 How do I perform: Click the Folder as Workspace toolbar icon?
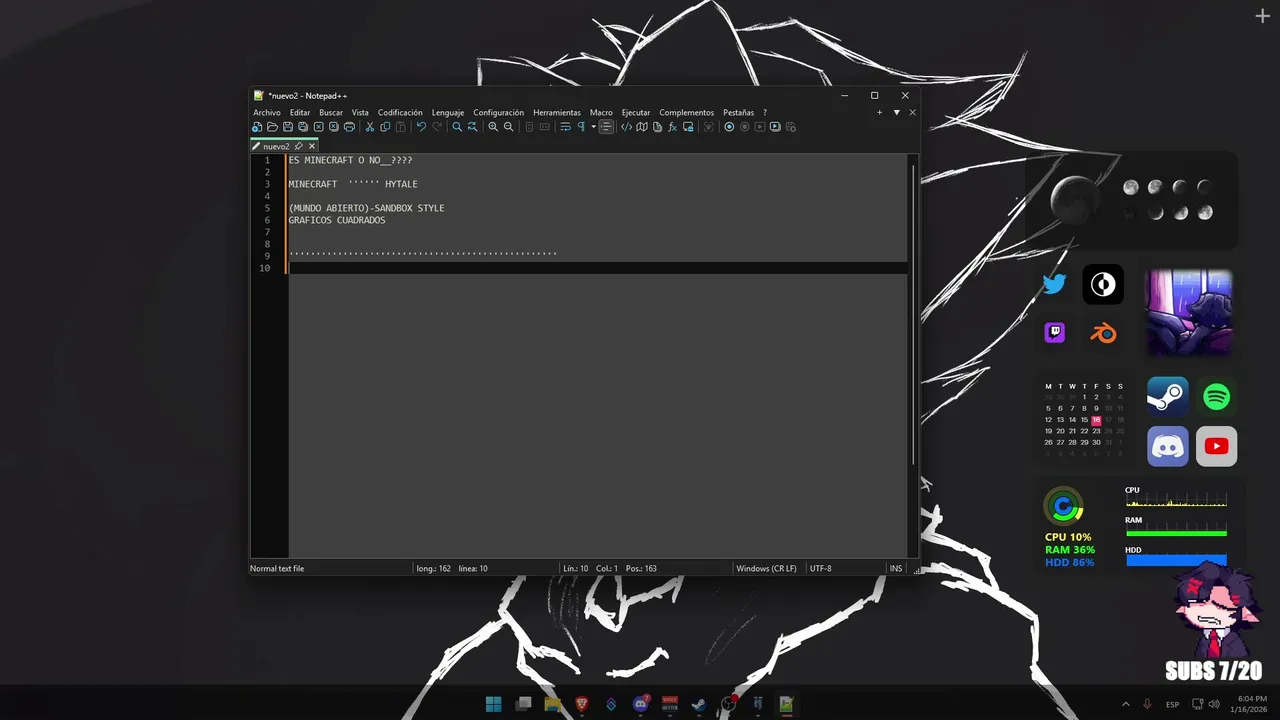pos(688,127)
